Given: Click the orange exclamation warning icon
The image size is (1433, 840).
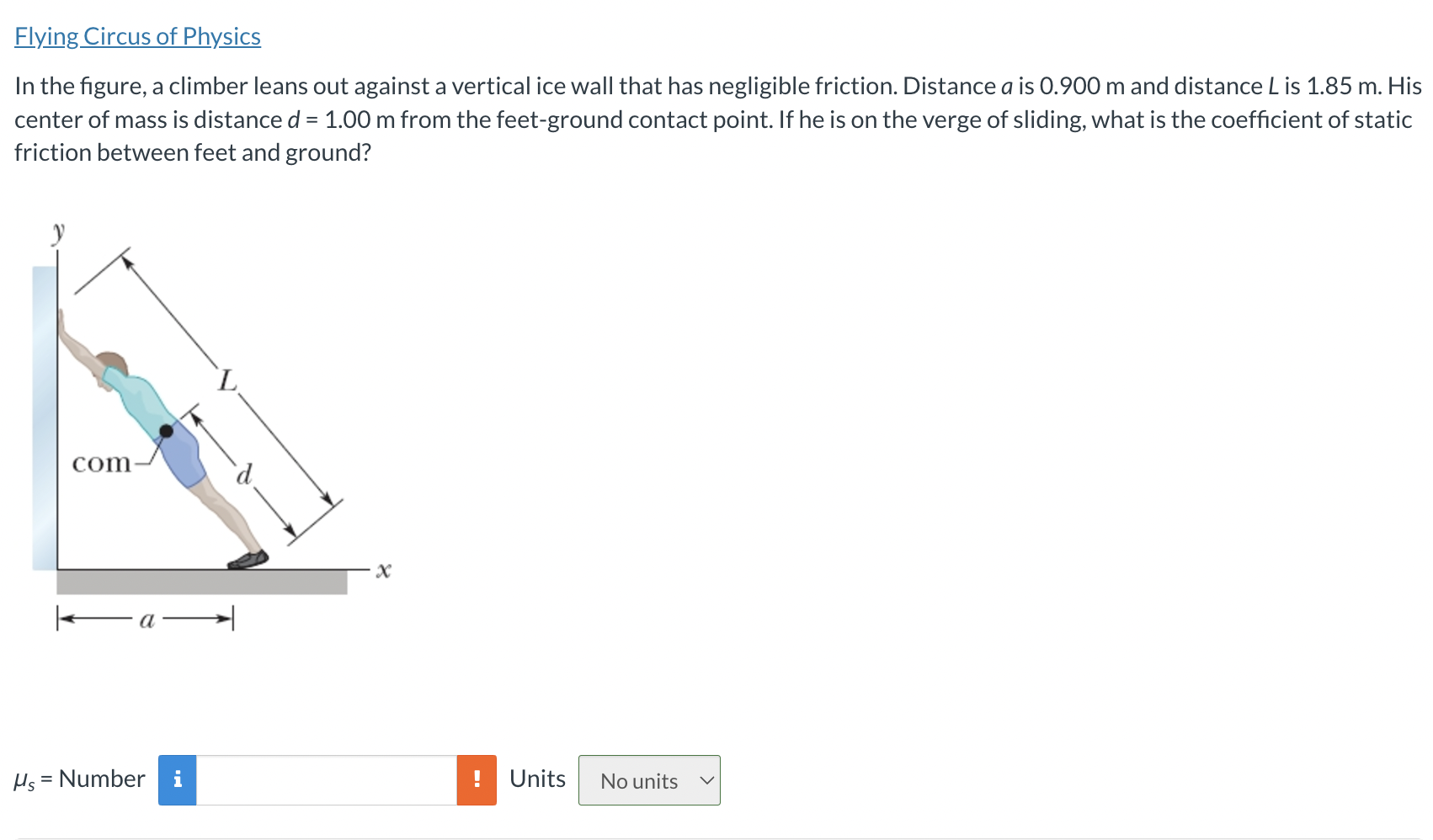Looking at the screenshot, I should pos(477,780).
